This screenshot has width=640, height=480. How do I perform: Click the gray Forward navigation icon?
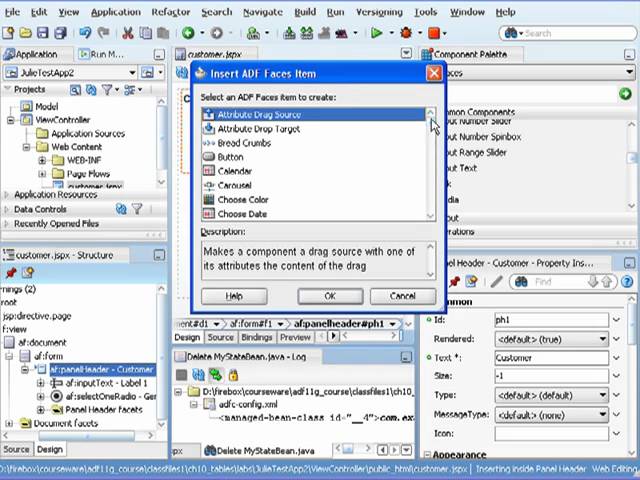click(x=217, y=33)
